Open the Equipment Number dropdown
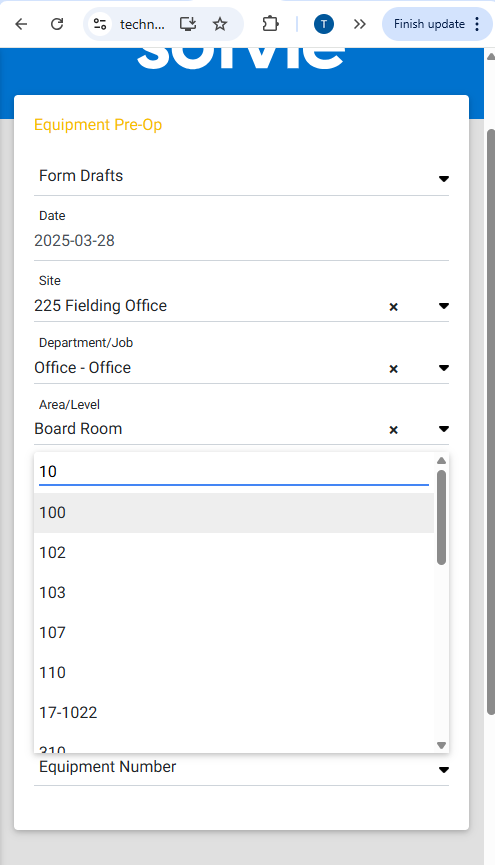Viewport: 495px width, 865px height. (241, 767)
